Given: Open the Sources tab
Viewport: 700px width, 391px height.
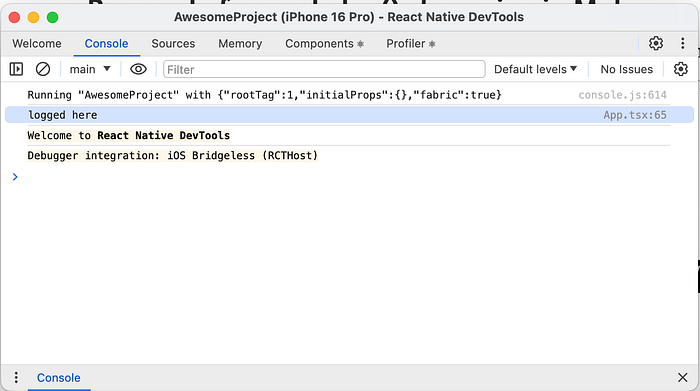Looking at the screenshot, I should pyautogui.click(x=173, y=43).
